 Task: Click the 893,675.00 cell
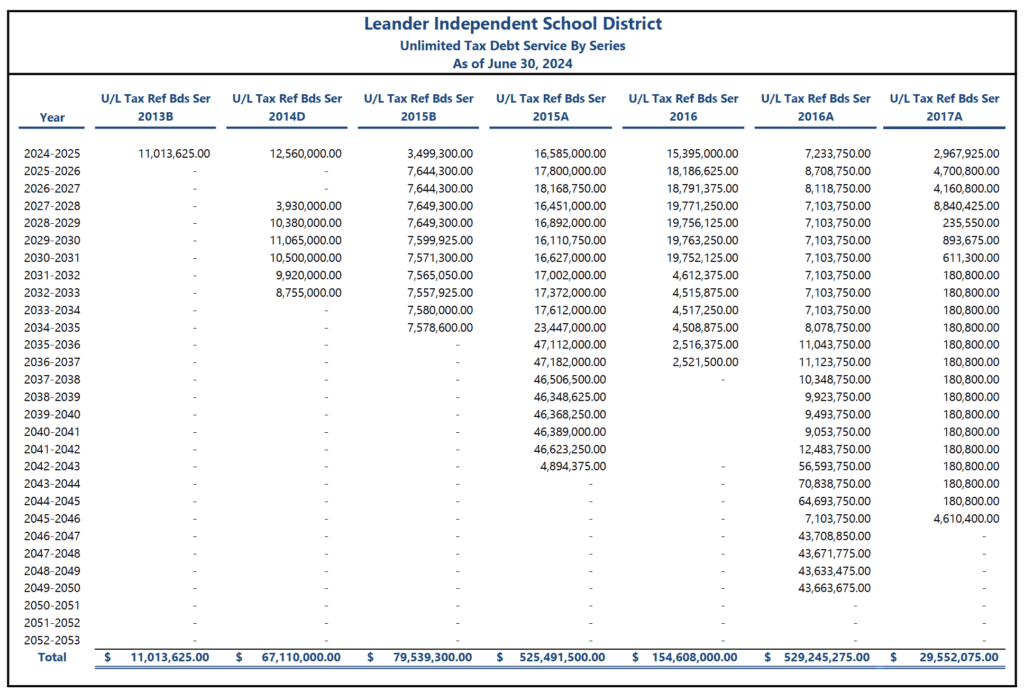coord(971,241)
